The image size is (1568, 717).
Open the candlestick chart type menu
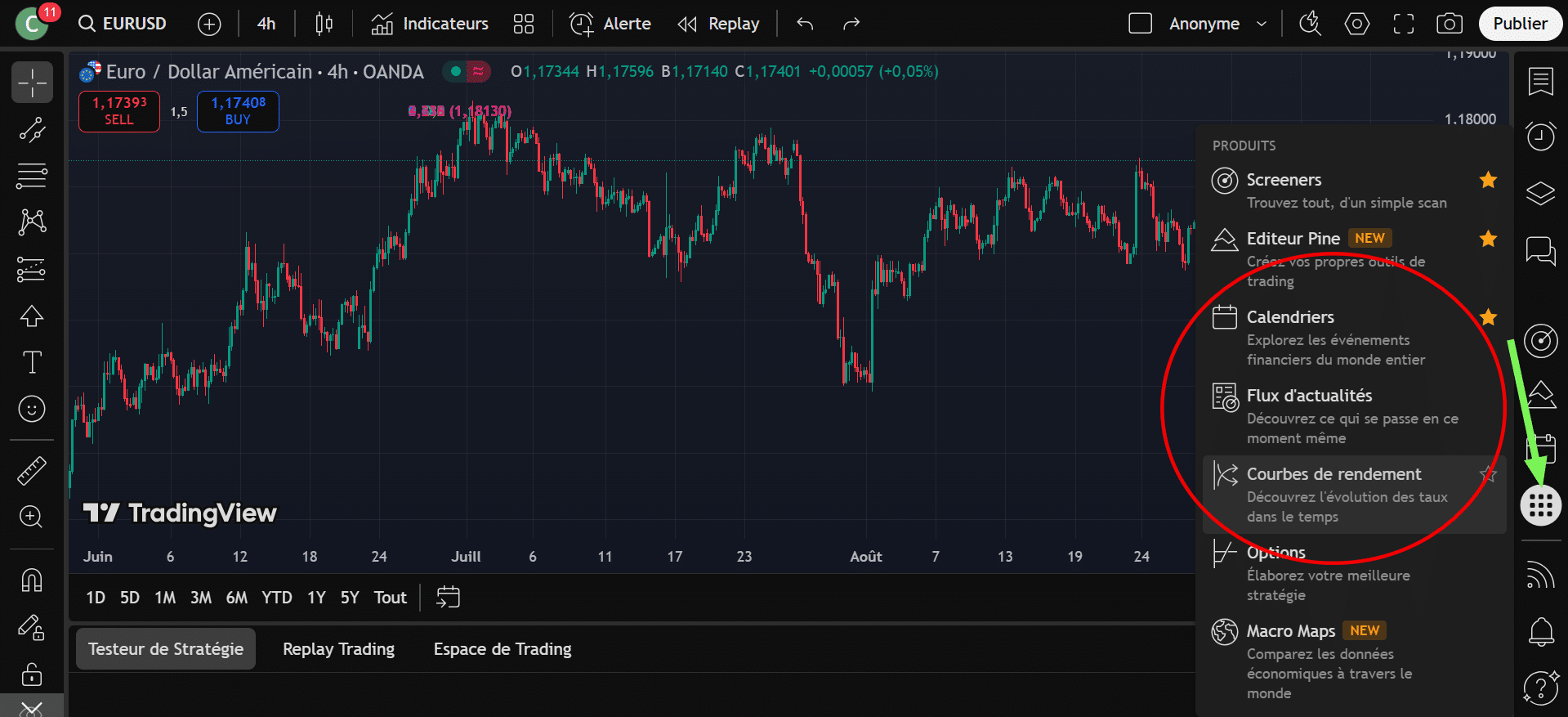click(x=324, y=24)
